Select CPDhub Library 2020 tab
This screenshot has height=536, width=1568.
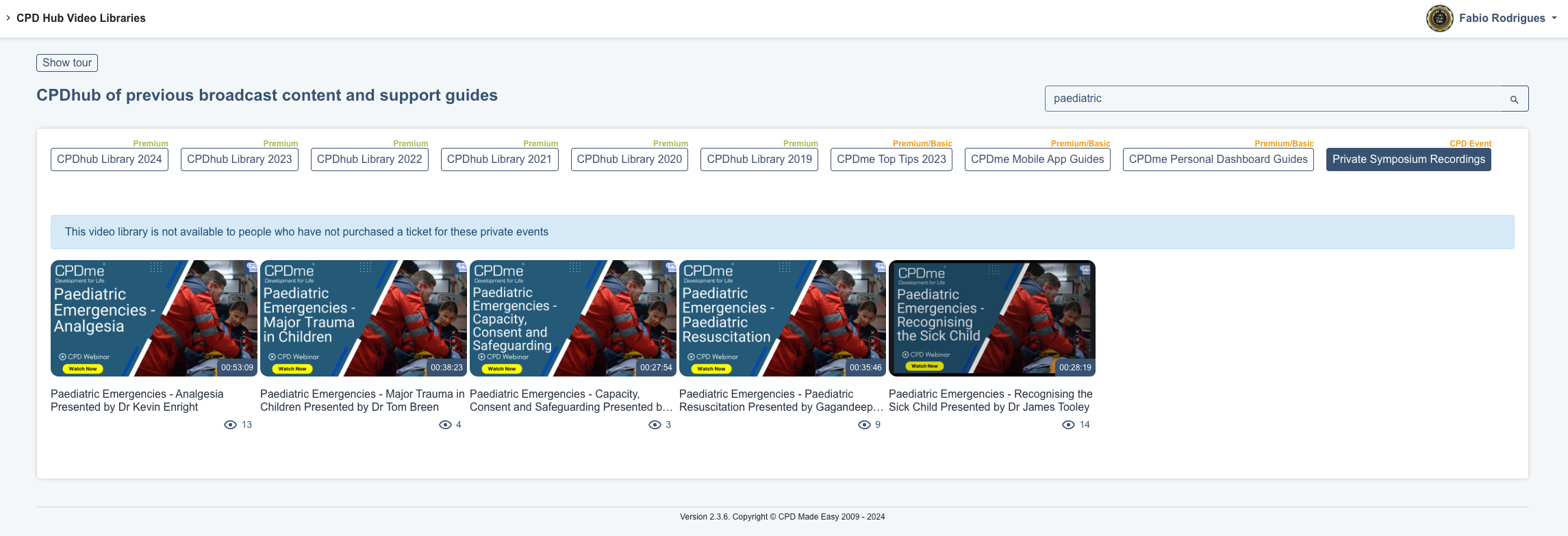point(629,159)
